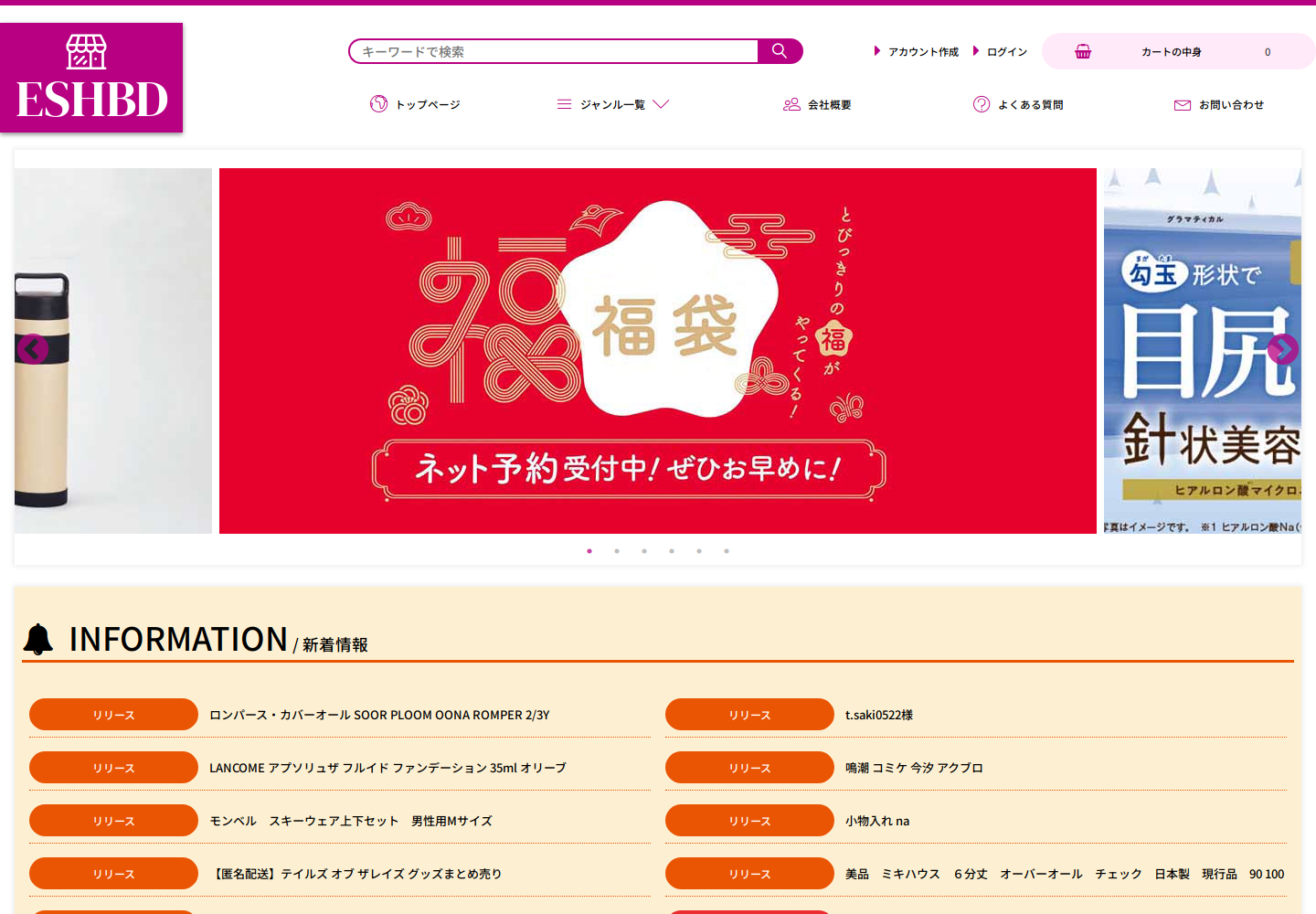Select the fifth carousel pagination dot

pyautogui.click(x=699, y=551)
